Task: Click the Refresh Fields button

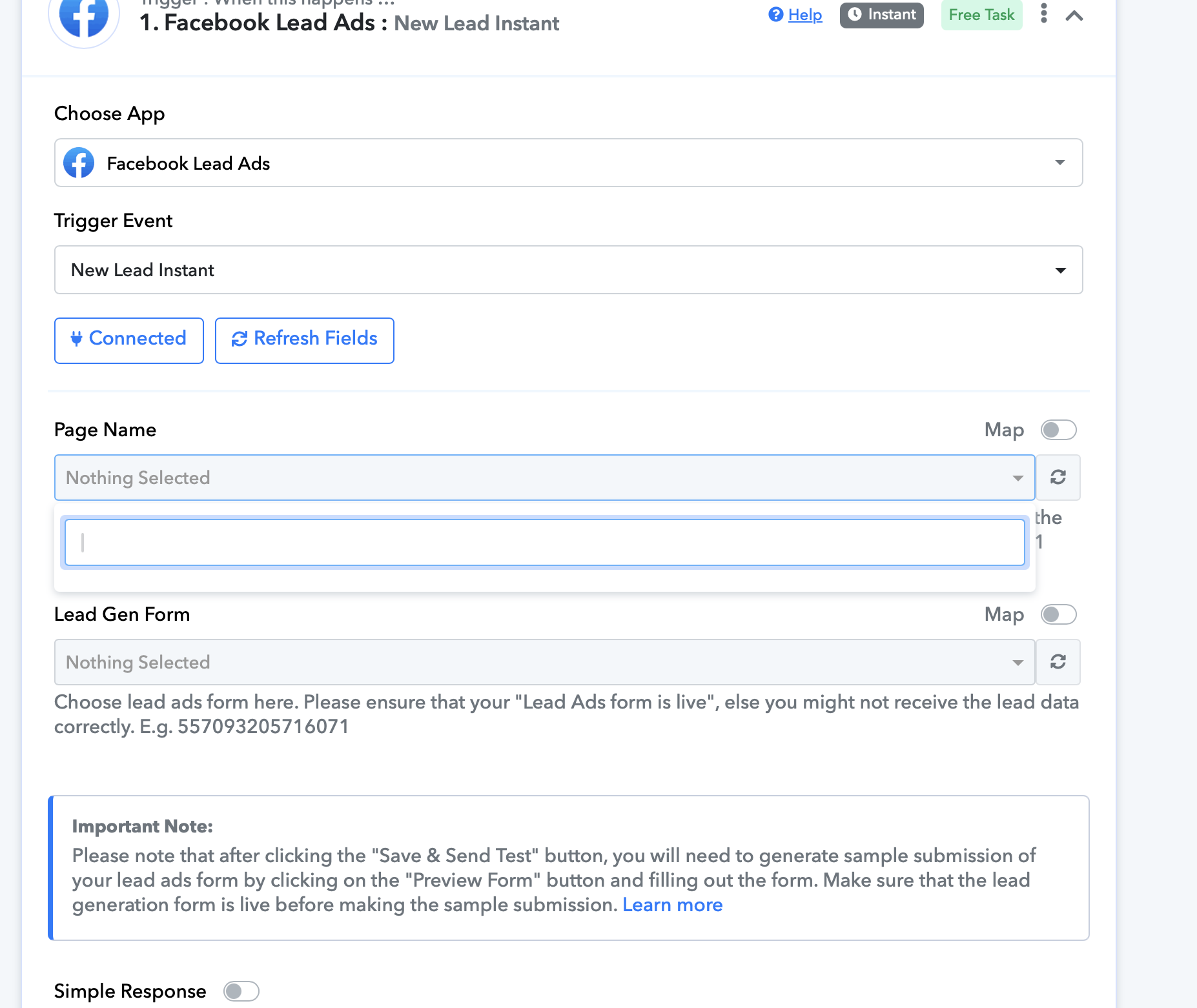Action: (x=305, y=340)
